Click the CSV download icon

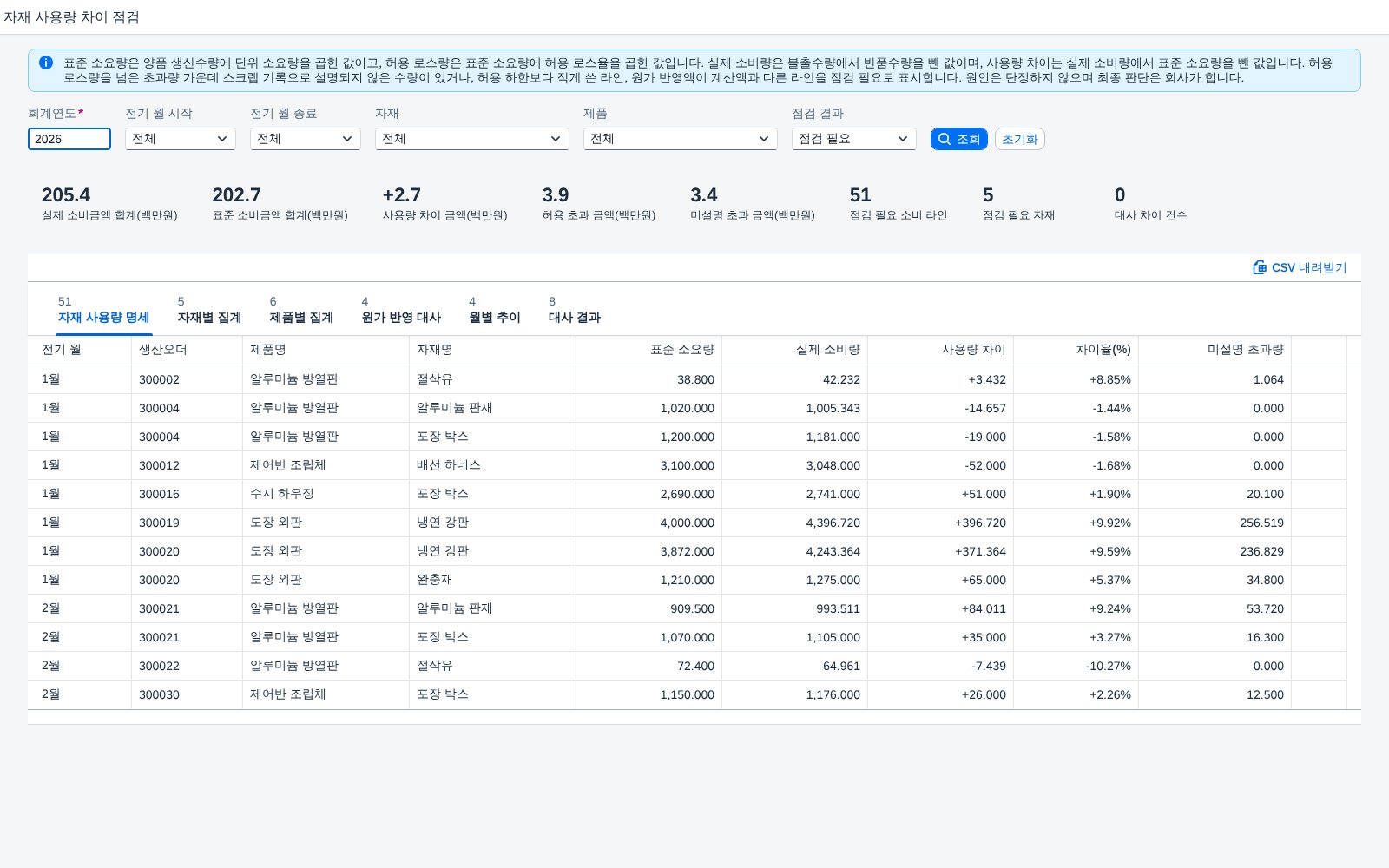[1260, 267]
